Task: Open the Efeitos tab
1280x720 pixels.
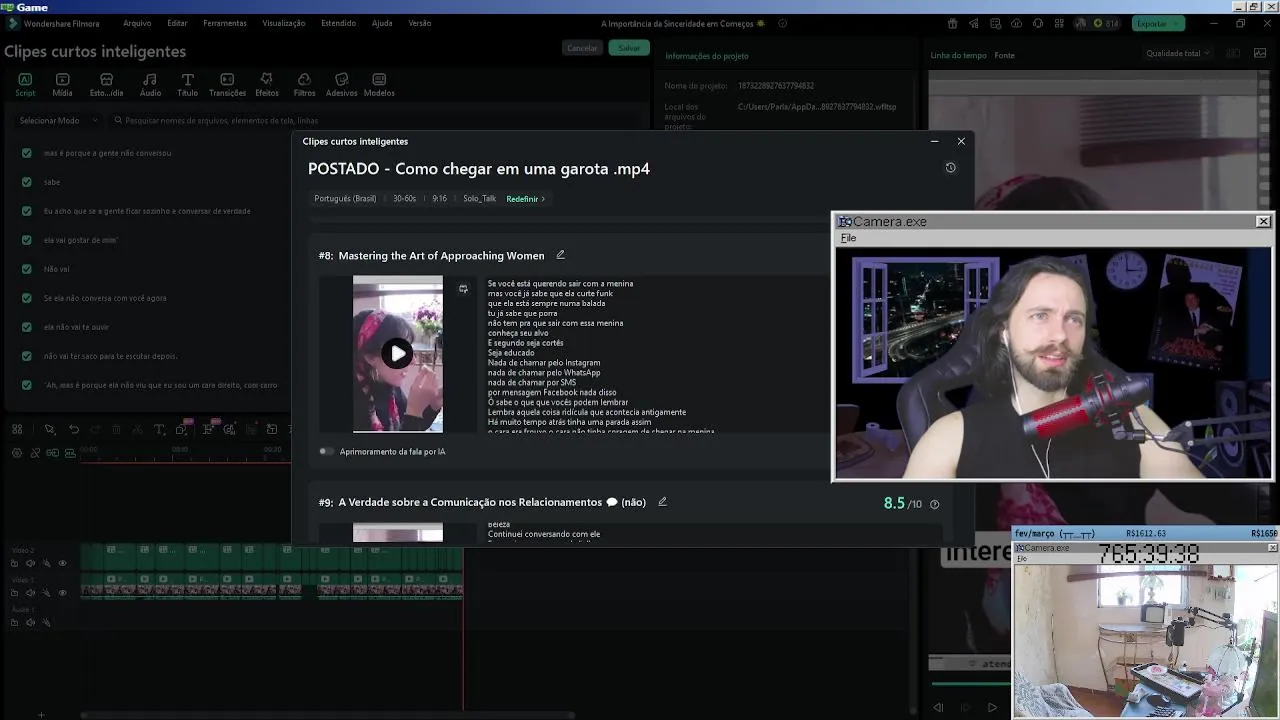Action: coord(267,85)
